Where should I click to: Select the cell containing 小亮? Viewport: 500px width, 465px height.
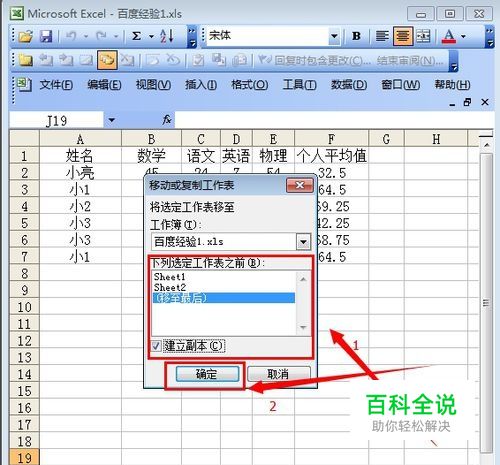(x=80, y=173)
